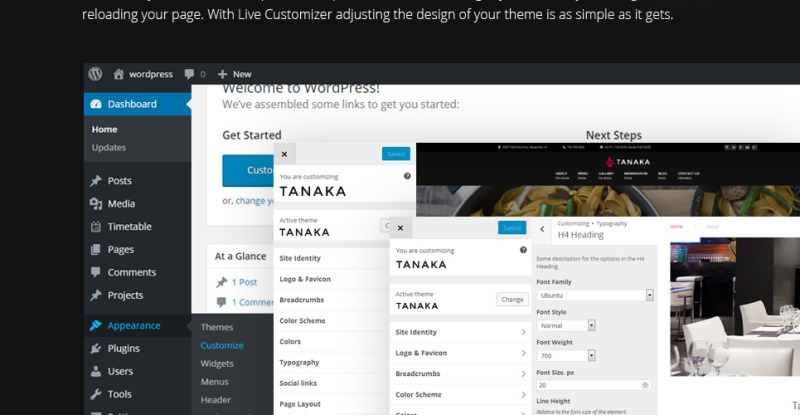Click Saved button in front customizer panel
Screen dimensions: 800x415
(x=512, y=228)
